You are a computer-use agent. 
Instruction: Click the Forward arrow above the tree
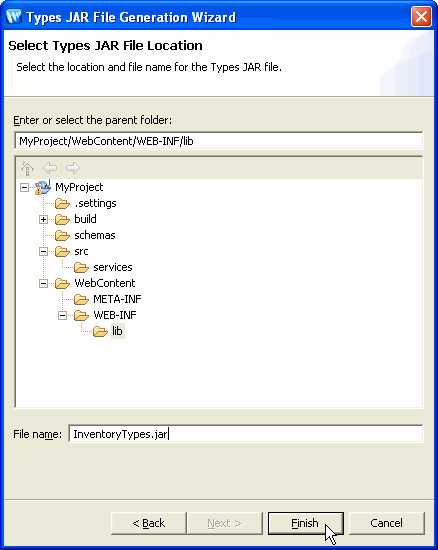pyautogui.click(x=73, y=168)
